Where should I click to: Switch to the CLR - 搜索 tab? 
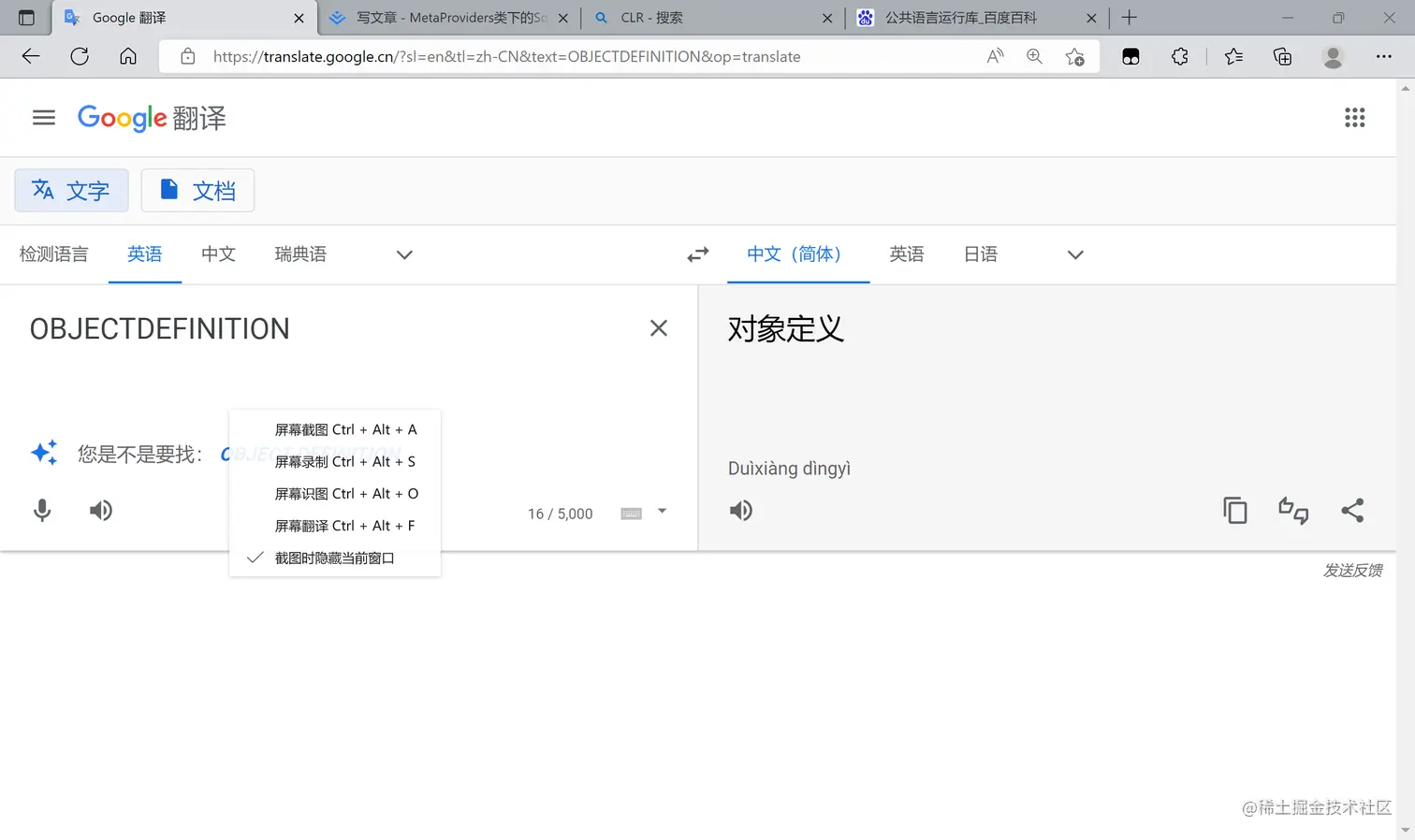[x=711, y=18]
